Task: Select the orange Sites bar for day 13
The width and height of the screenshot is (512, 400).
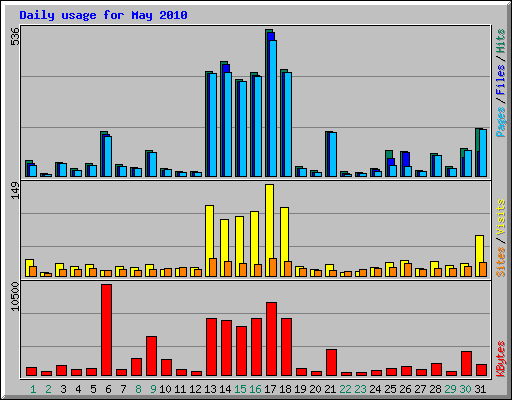Action: click(x=213, y=267)
